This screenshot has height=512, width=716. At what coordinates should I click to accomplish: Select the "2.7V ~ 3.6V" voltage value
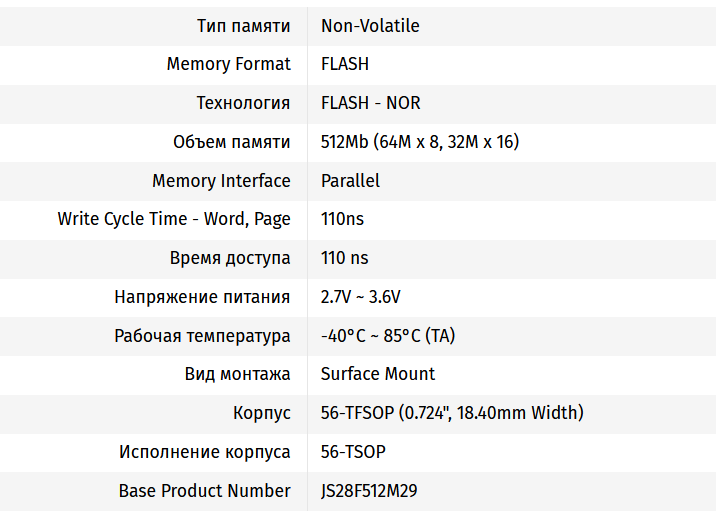coord(361,297)
